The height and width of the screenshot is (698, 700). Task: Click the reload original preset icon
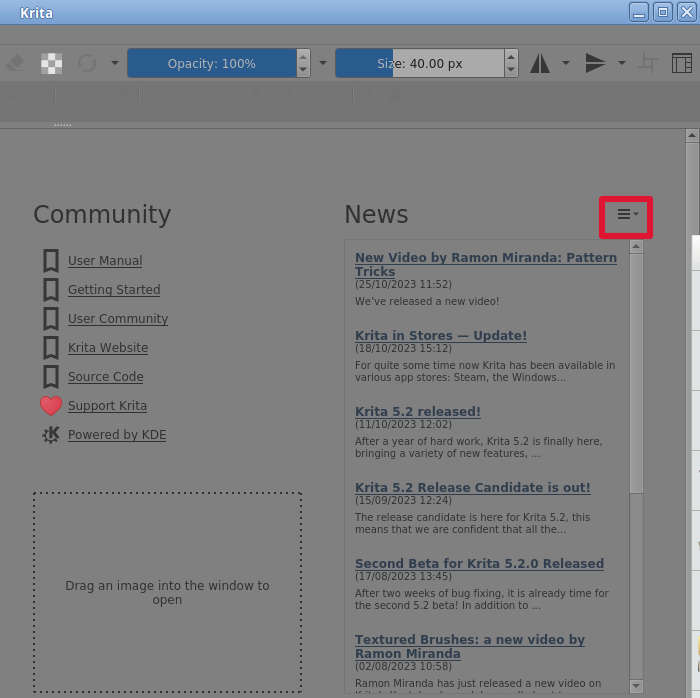87,63
